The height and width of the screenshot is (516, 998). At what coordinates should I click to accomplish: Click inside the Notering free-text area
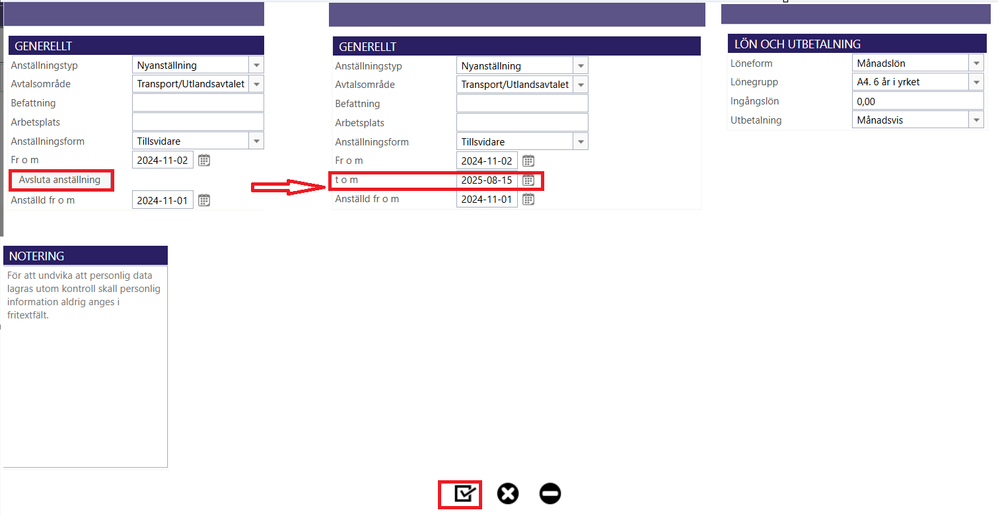pos(85,366)
